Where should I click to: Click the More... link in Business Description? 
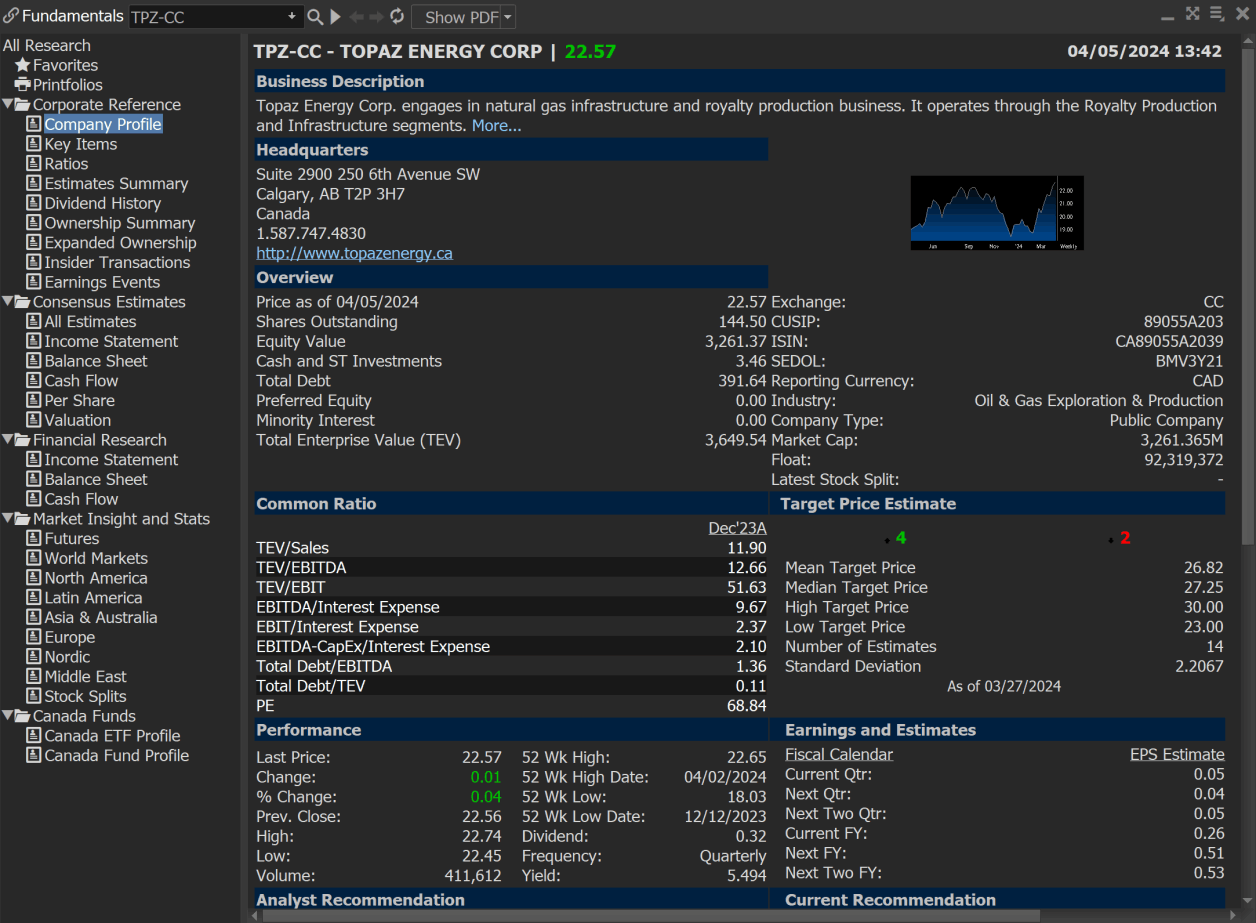[x=496, y=126]
